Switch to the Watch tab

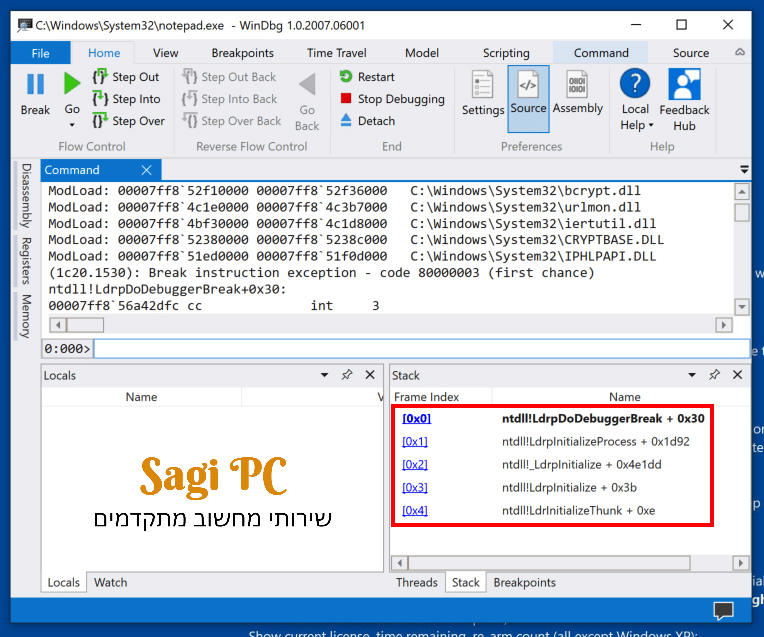111,582
